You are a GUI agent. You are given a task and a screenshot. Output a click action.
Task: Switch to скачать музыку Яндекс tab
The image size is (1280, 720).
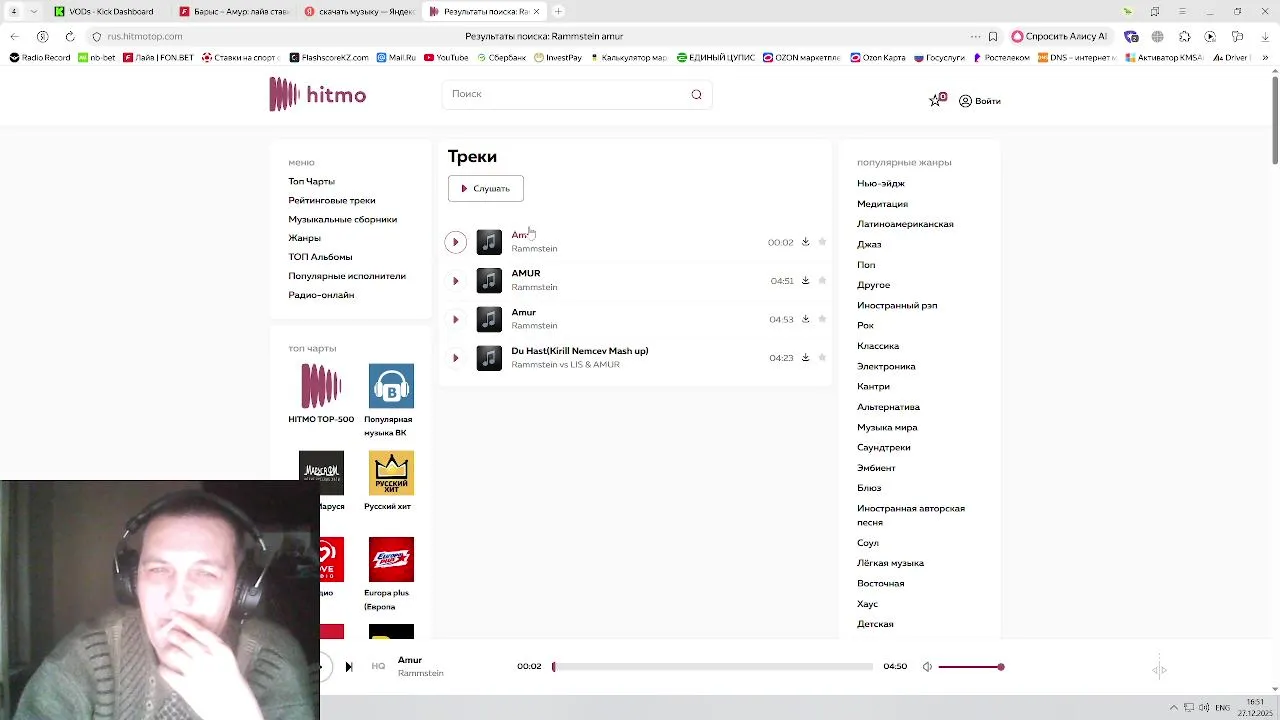coord(359,11)
